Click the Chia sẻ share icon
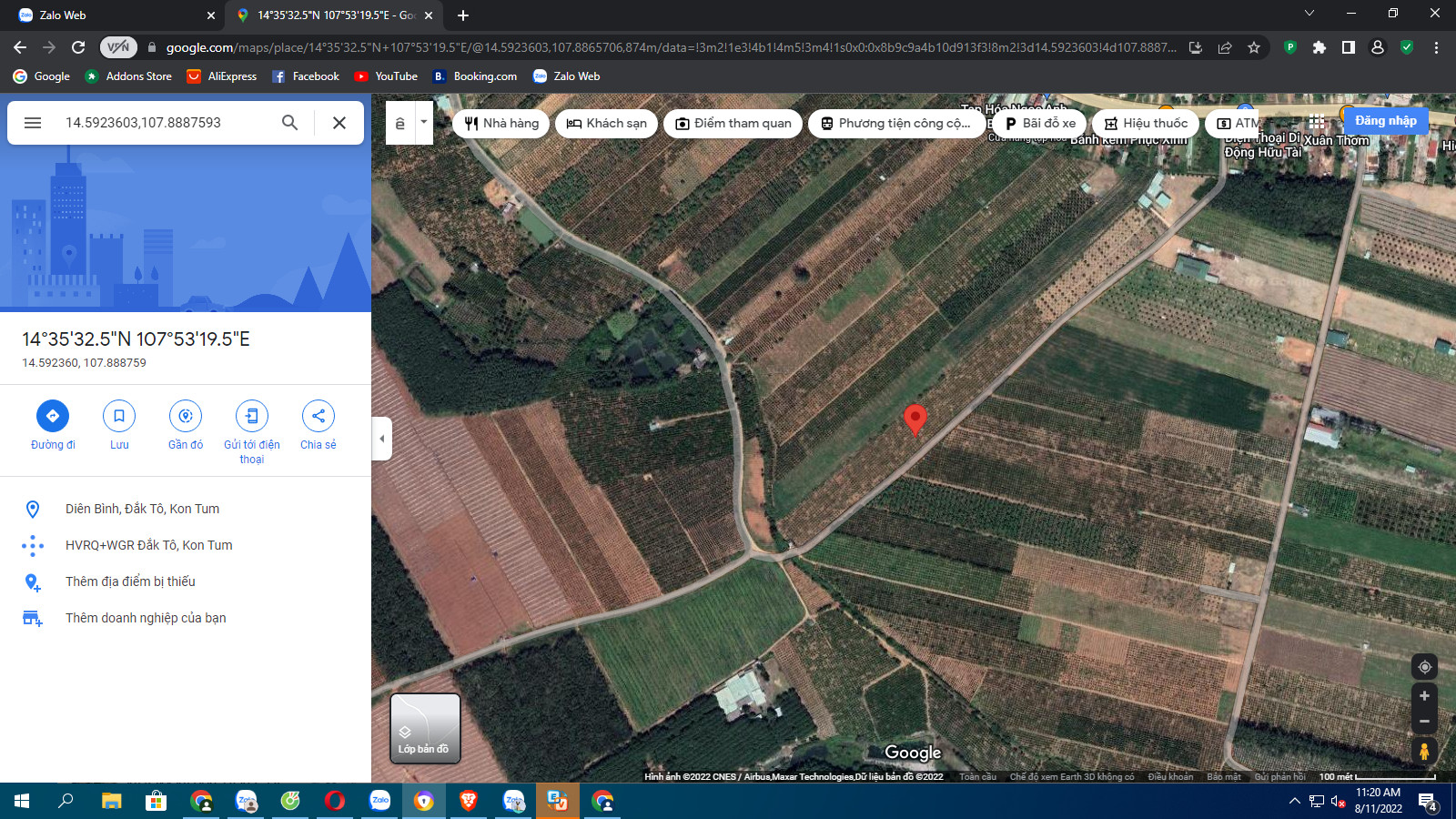The height and width of the screenshot is (819, 1456). (318, 416)
